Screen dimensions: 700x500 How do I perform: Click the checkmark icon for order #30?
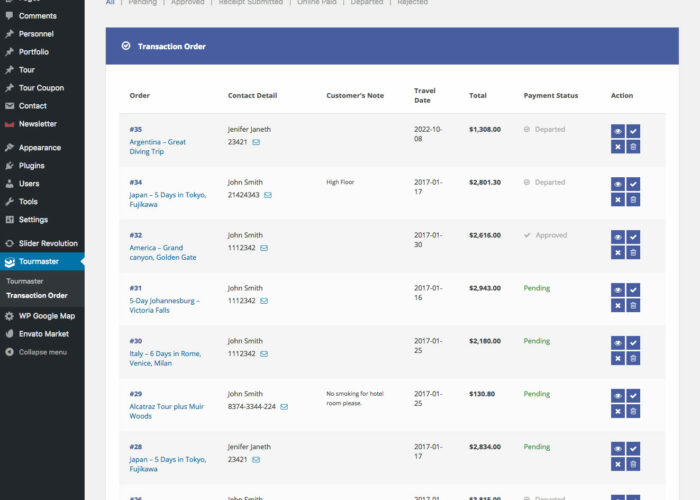[633, 343]
